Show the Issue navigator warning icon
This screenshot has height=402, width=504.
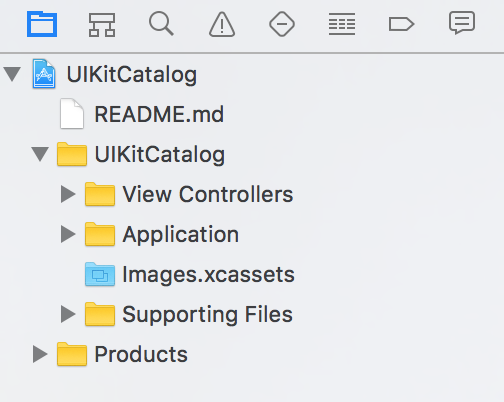222,24
